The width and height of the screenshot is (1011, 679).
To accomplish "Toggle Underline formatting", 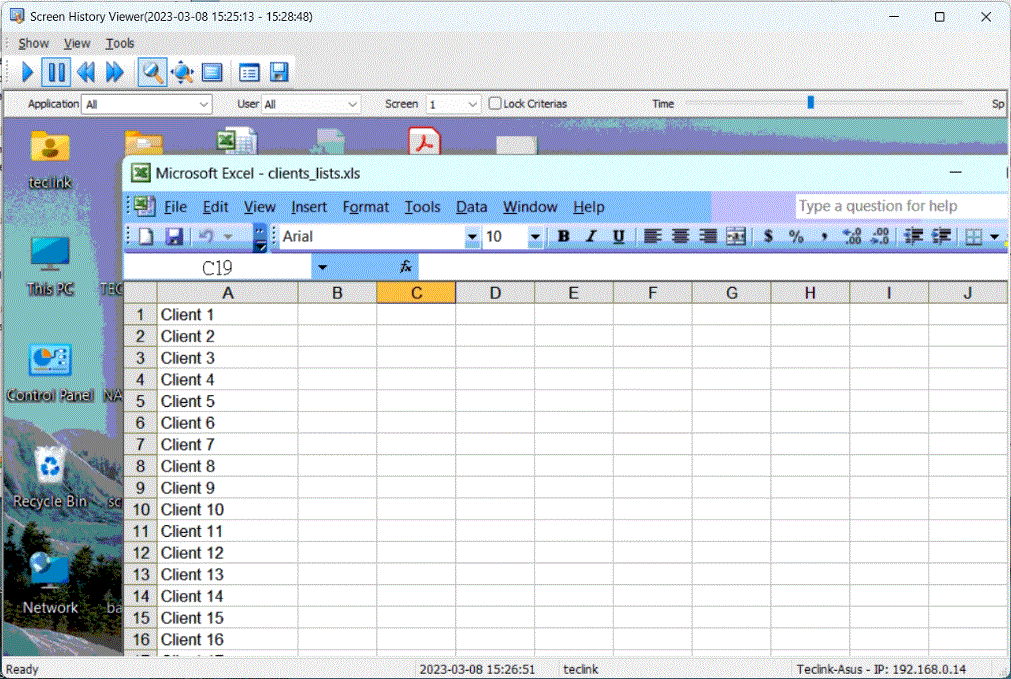I will pyautogui.click(x=618, y=237).
